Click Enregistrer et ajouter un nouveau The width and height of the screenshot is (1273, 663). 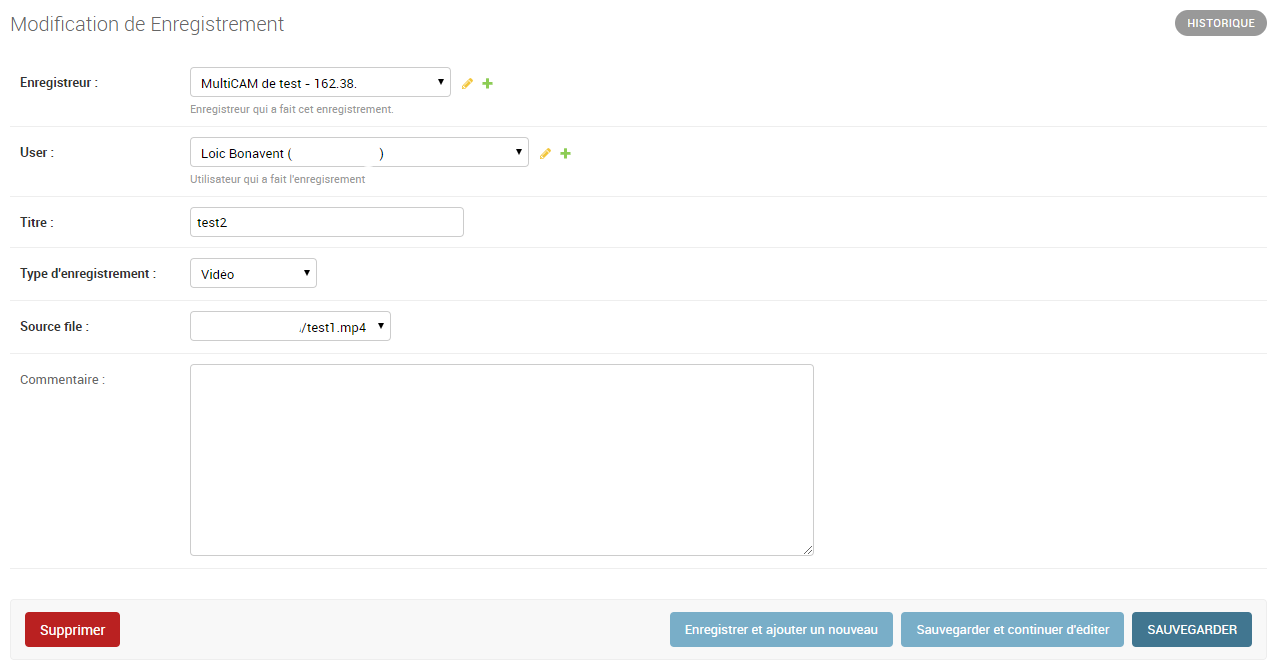click(x=781, y=630)
